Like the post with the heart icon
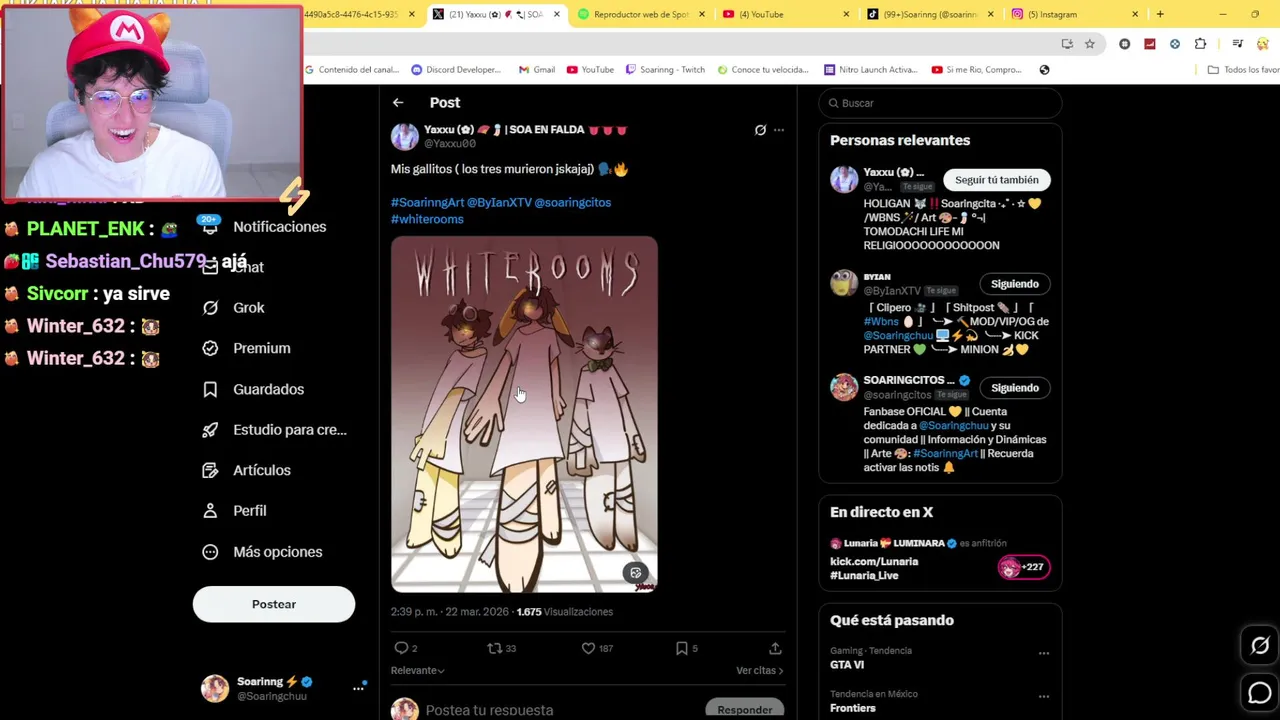 588,648
